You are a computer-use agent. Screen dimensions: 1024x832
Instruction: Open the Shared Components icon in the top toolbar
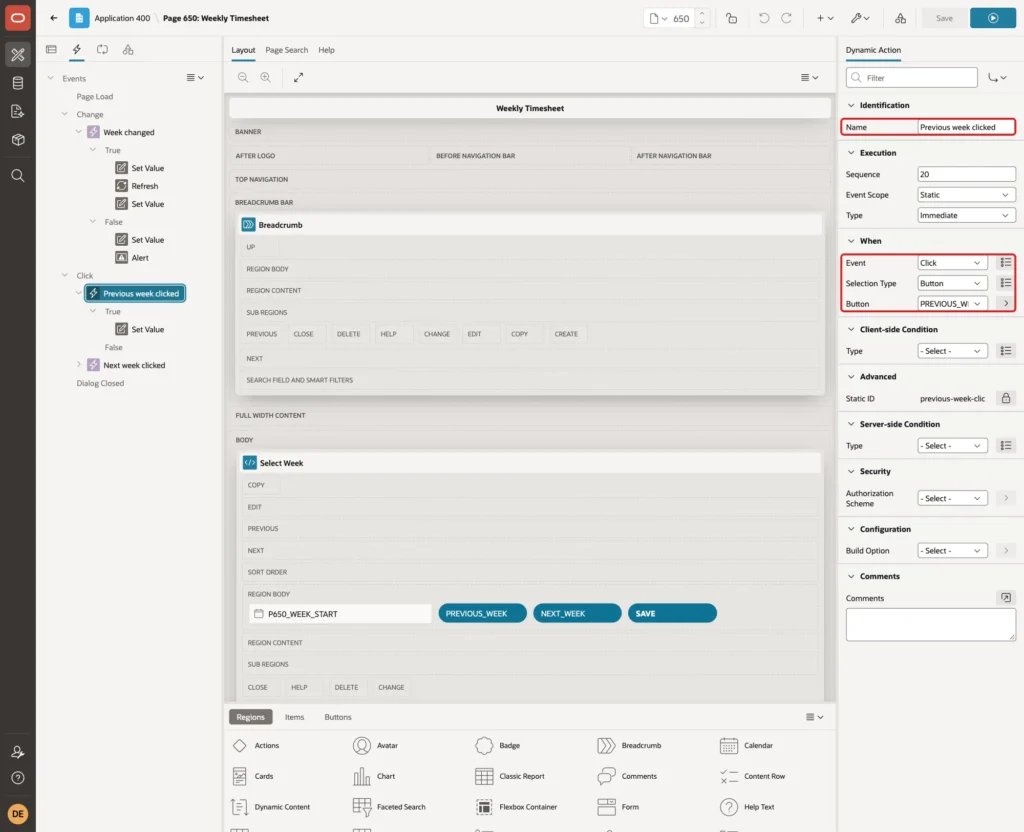pos(901,18)
